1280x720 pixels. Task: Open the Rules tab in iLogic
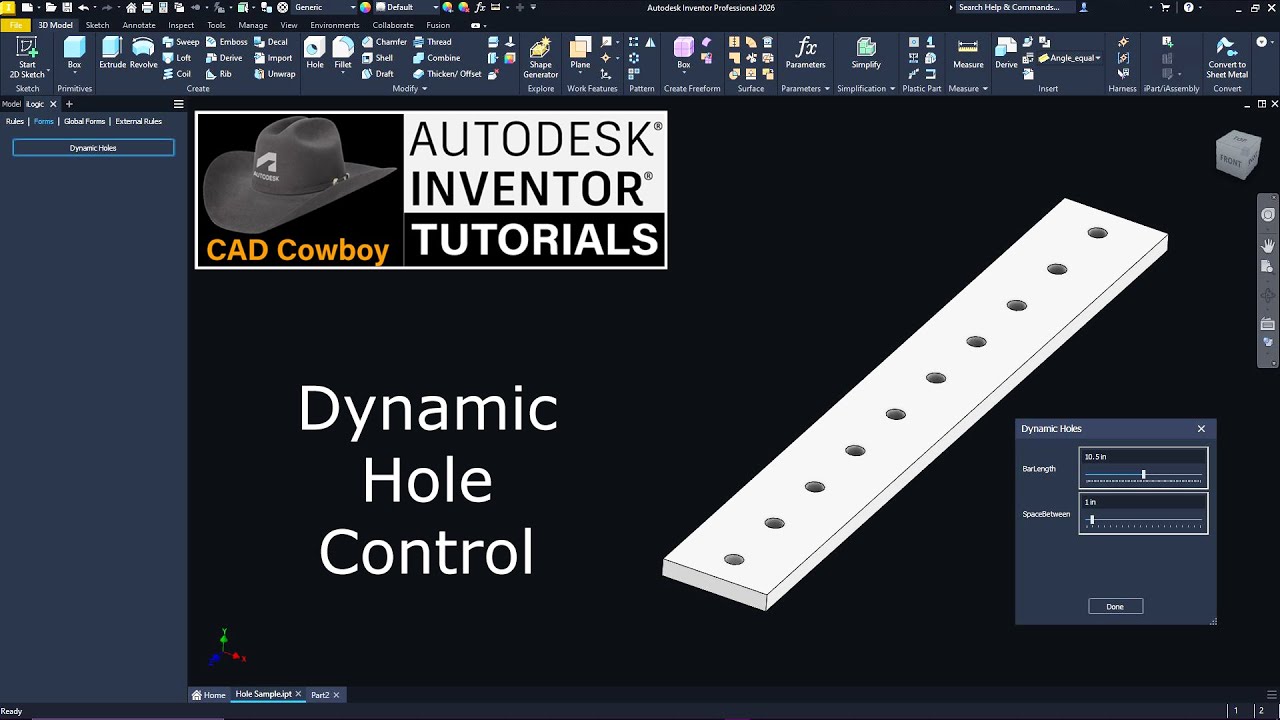(15, 121)
